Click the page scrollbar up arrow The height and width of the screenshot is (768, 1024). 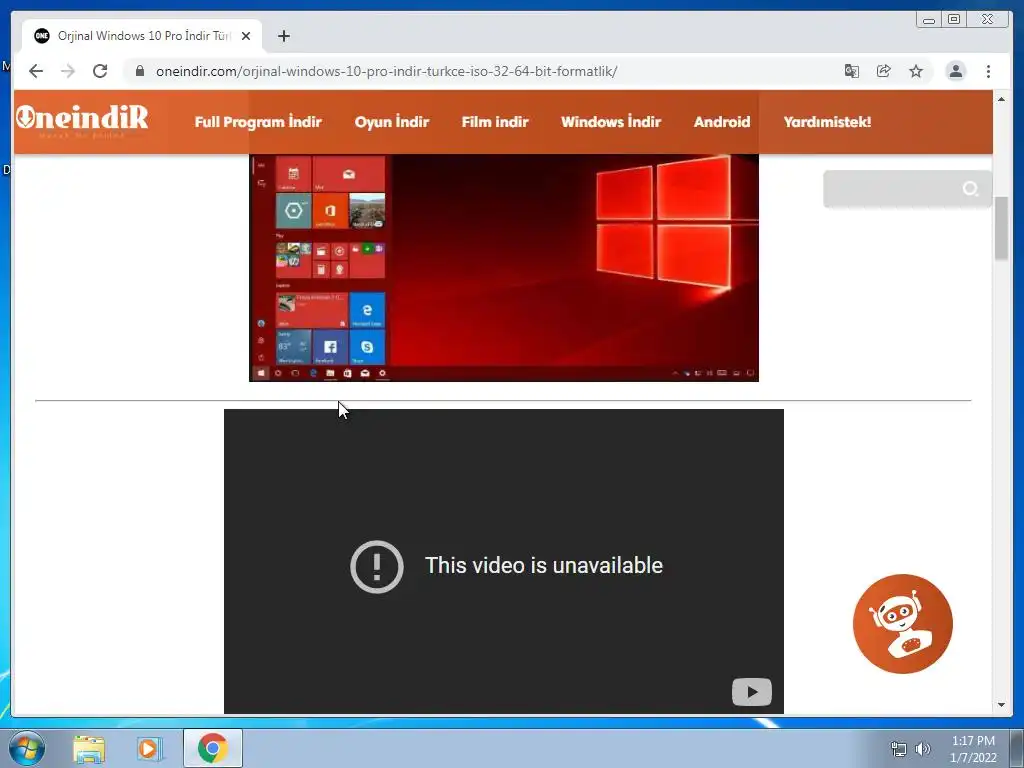(x=1001, y=99)
